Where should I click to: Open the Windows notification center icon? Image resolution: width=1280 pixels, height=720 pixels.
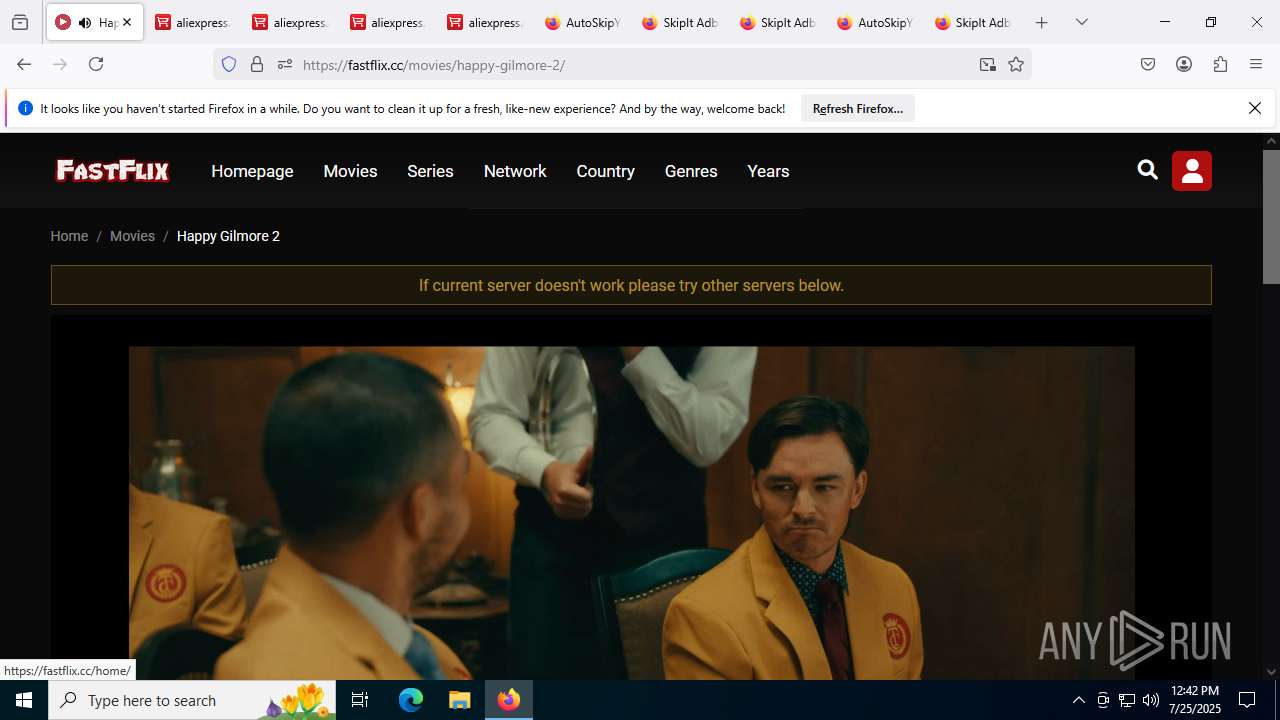click(1247, 700)
